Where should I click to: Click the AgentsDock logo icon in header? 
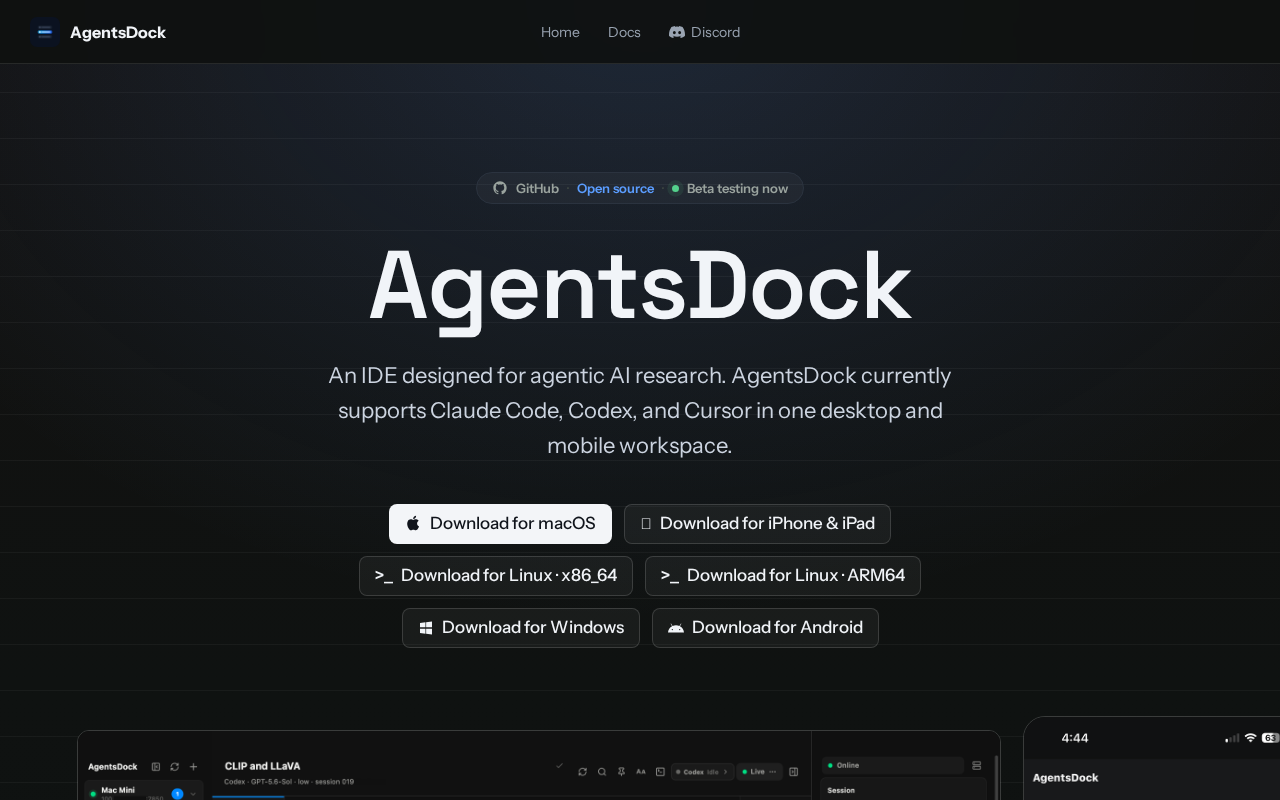click(x=45, y=32)
